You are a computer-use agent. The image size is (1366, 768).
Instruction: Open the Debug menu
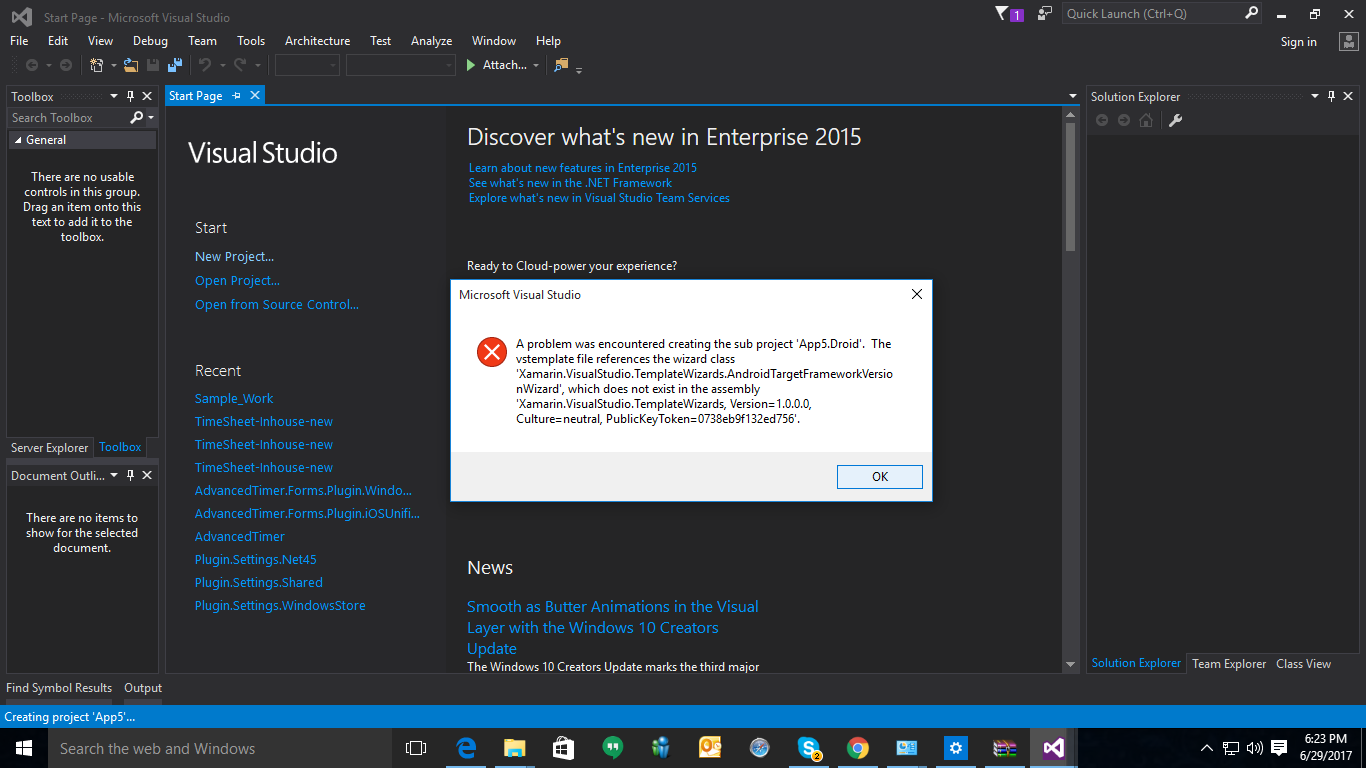150,41
